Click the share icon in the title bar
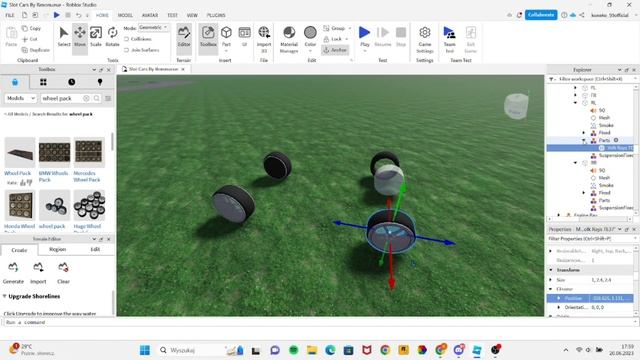This screenshot has height=360, width=640. [582, 15]
